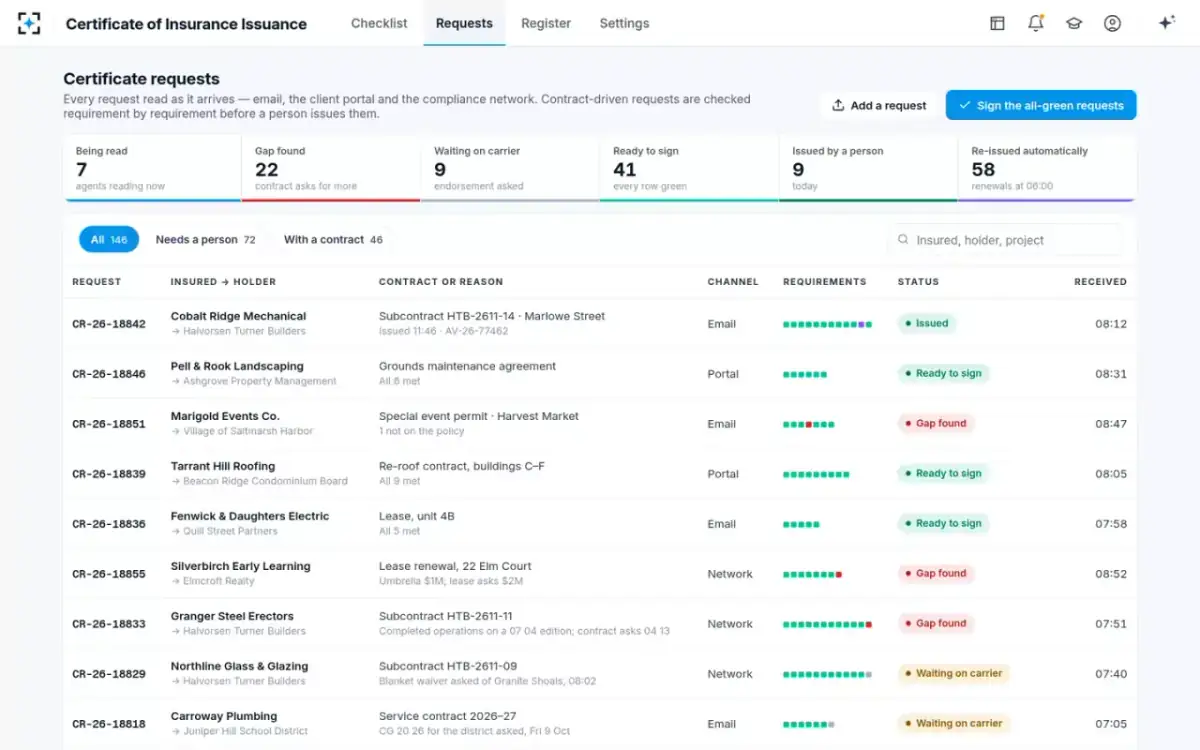The height and width of the screenshot is (750, 1200).
Task: Focus the Insured, holder, project search field
Action: [x=1005, y=240]
